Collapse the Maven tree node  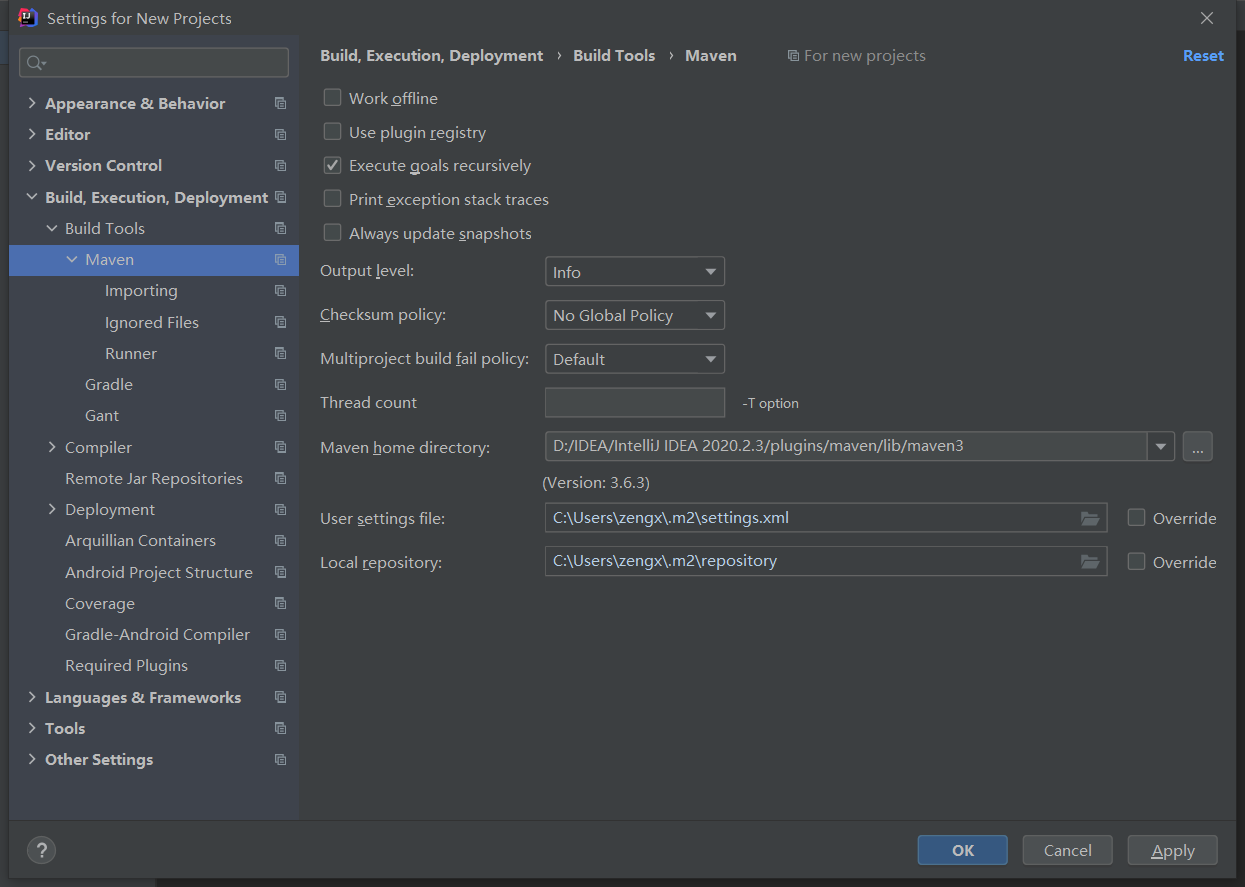(72, 259)
